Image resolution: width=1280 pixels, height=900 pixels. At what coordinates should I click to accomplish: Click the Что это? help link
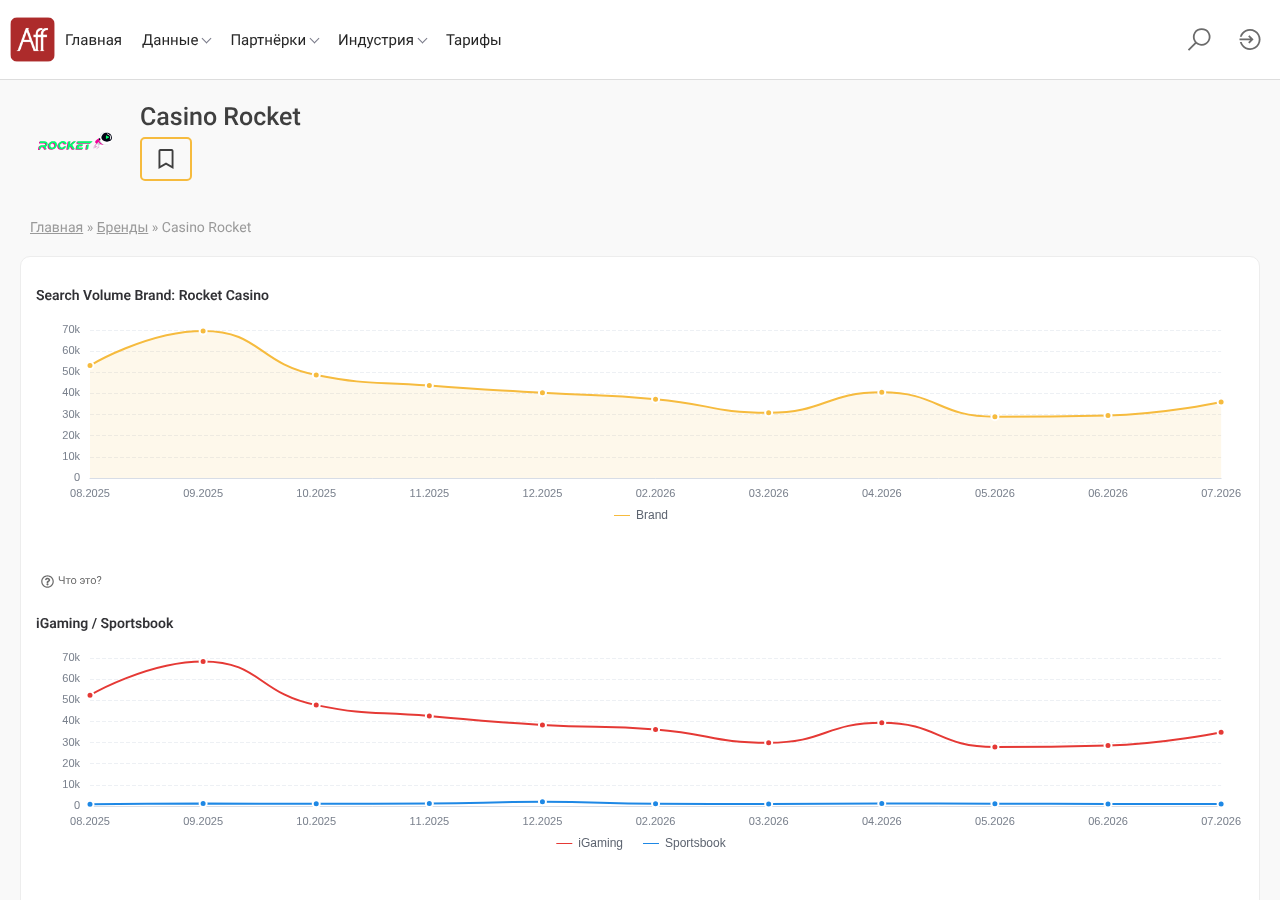[80, 580]
